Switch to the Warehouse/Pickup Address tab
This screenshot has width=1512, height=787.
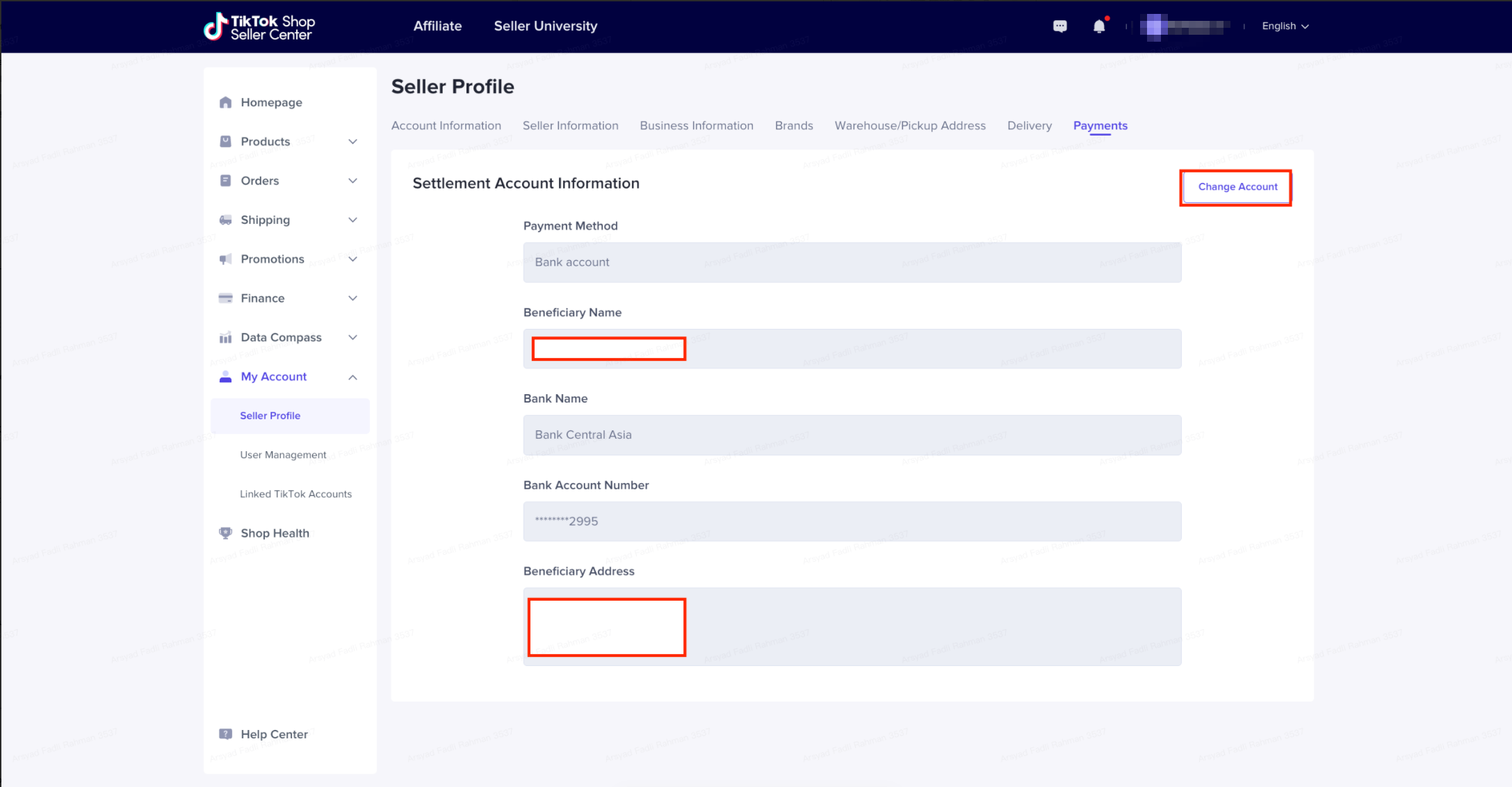909,126
